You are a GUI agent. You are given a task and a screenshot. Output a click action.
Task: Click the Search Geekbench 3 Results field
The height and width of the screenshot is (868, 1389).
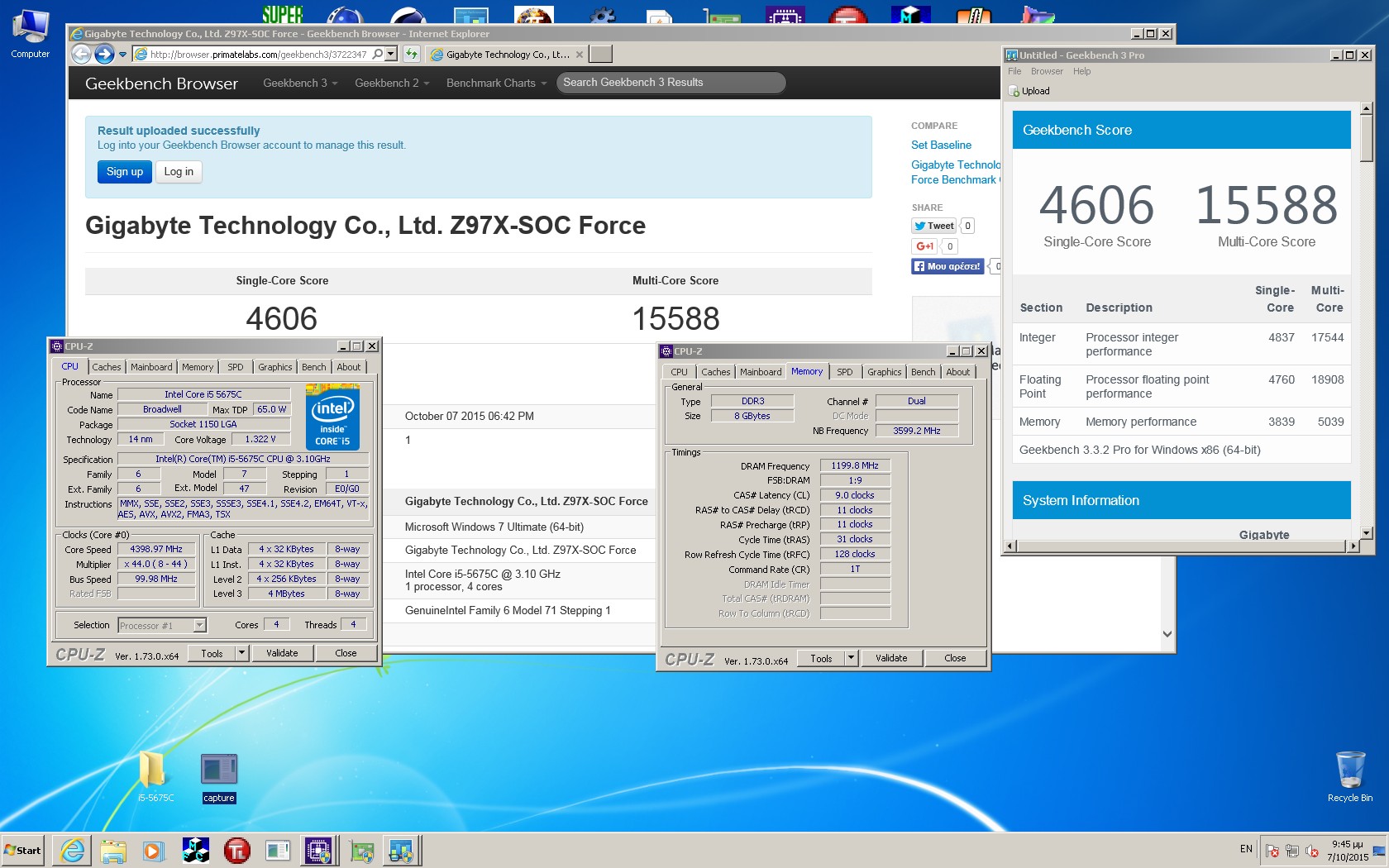tap(671, 83)
